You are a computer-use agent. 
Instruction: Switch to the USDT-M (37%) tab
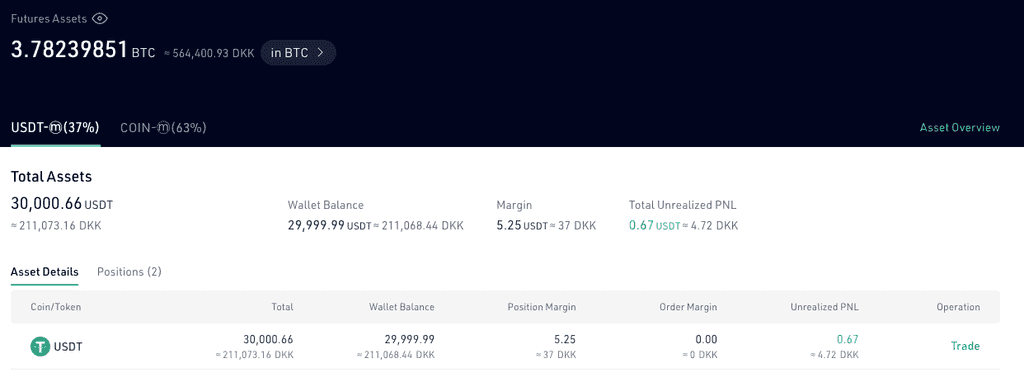tap(56, 128)
